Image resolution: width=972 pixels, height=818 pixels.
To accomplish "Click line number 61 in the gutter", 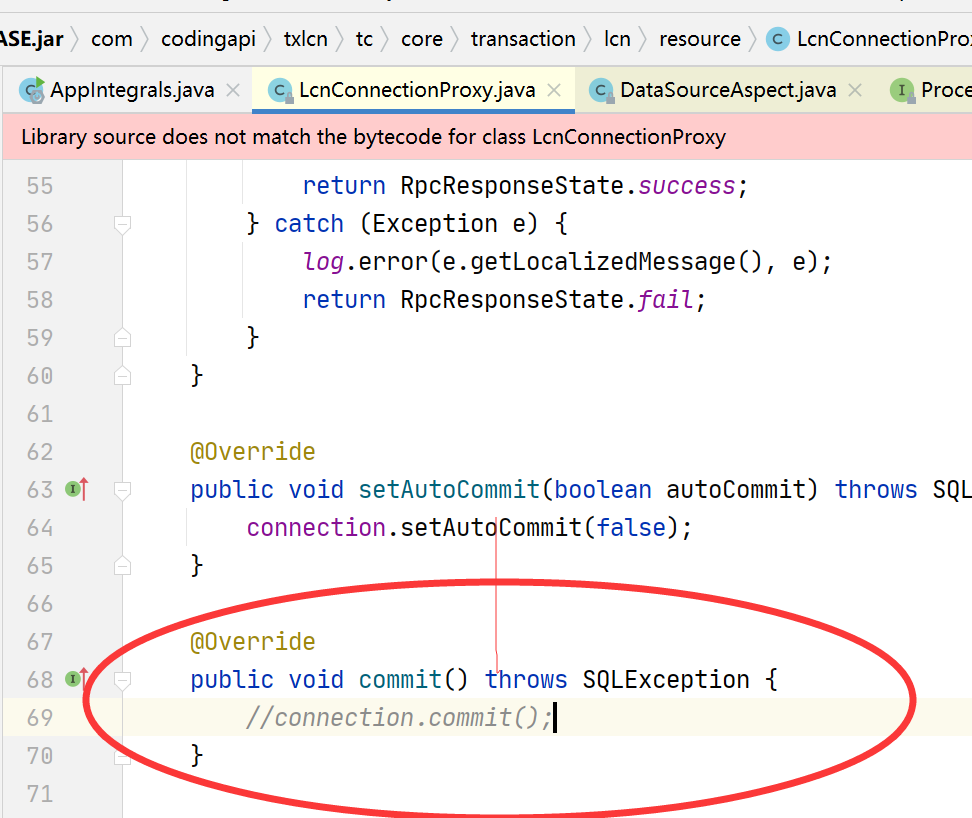I will point(40,414).
